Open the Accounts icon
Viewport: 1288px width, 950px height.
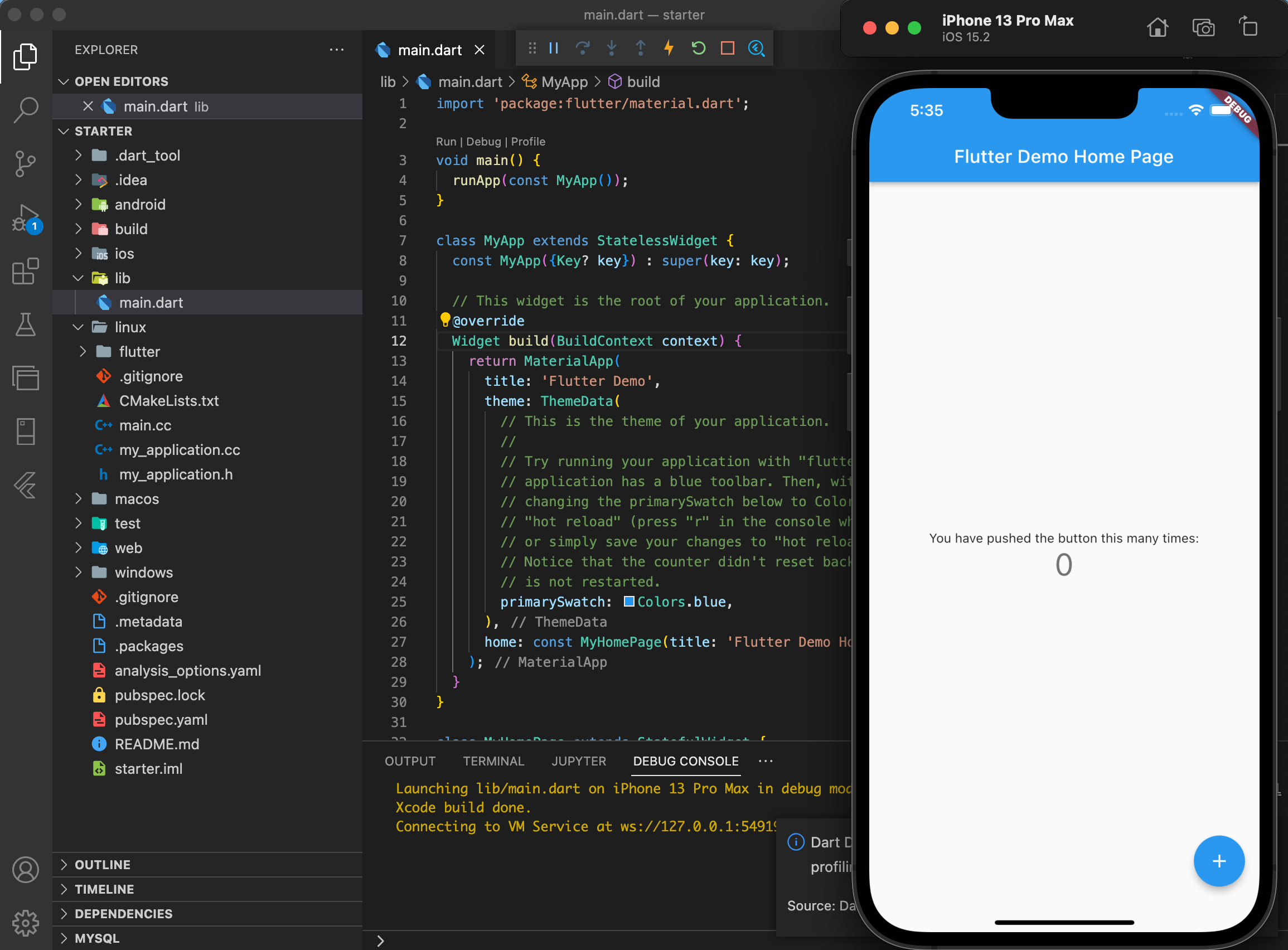click(25, 870)
